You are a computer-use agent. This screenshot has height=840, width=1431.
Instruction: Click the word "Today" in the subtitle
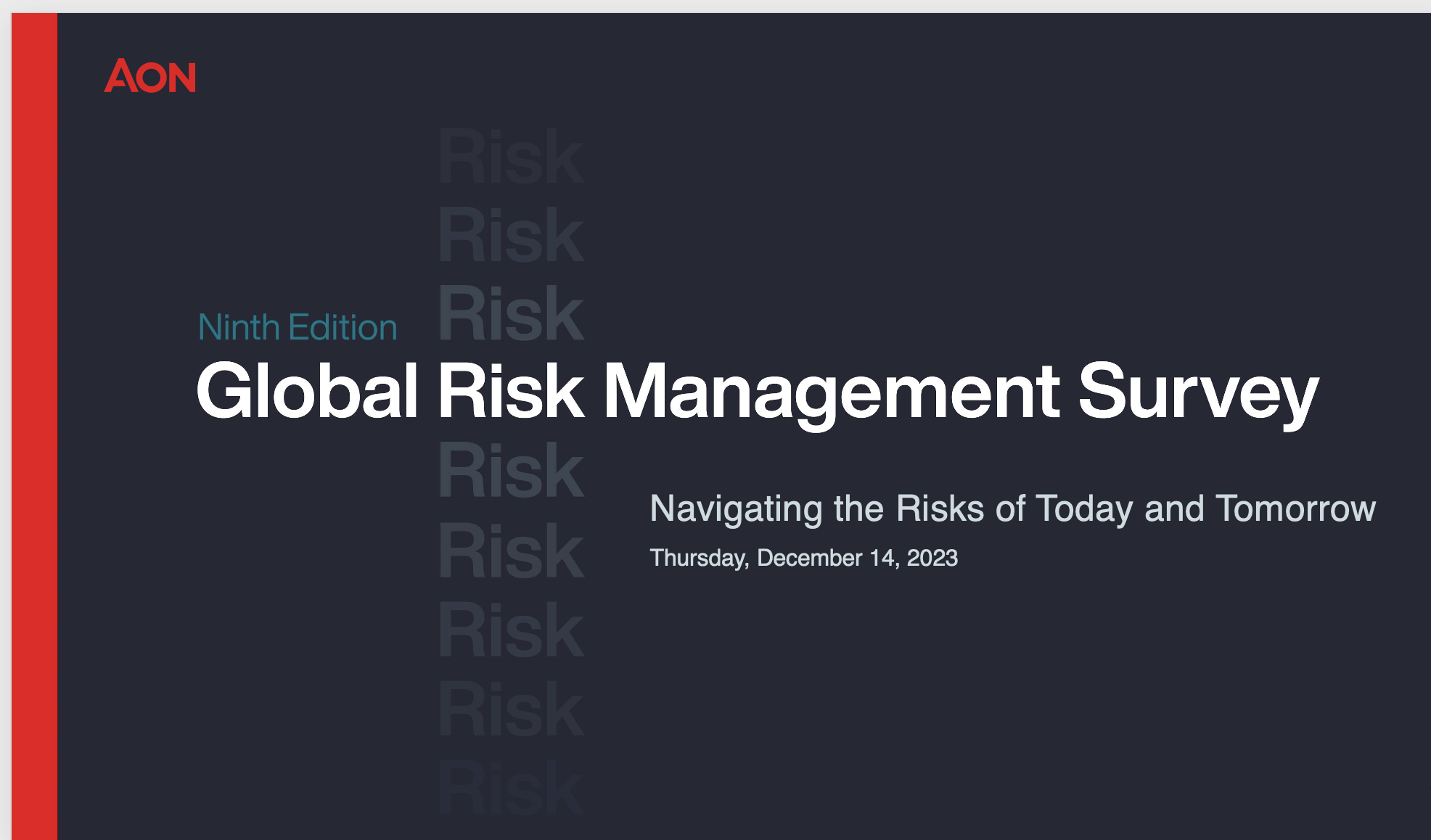[1084, 508]
